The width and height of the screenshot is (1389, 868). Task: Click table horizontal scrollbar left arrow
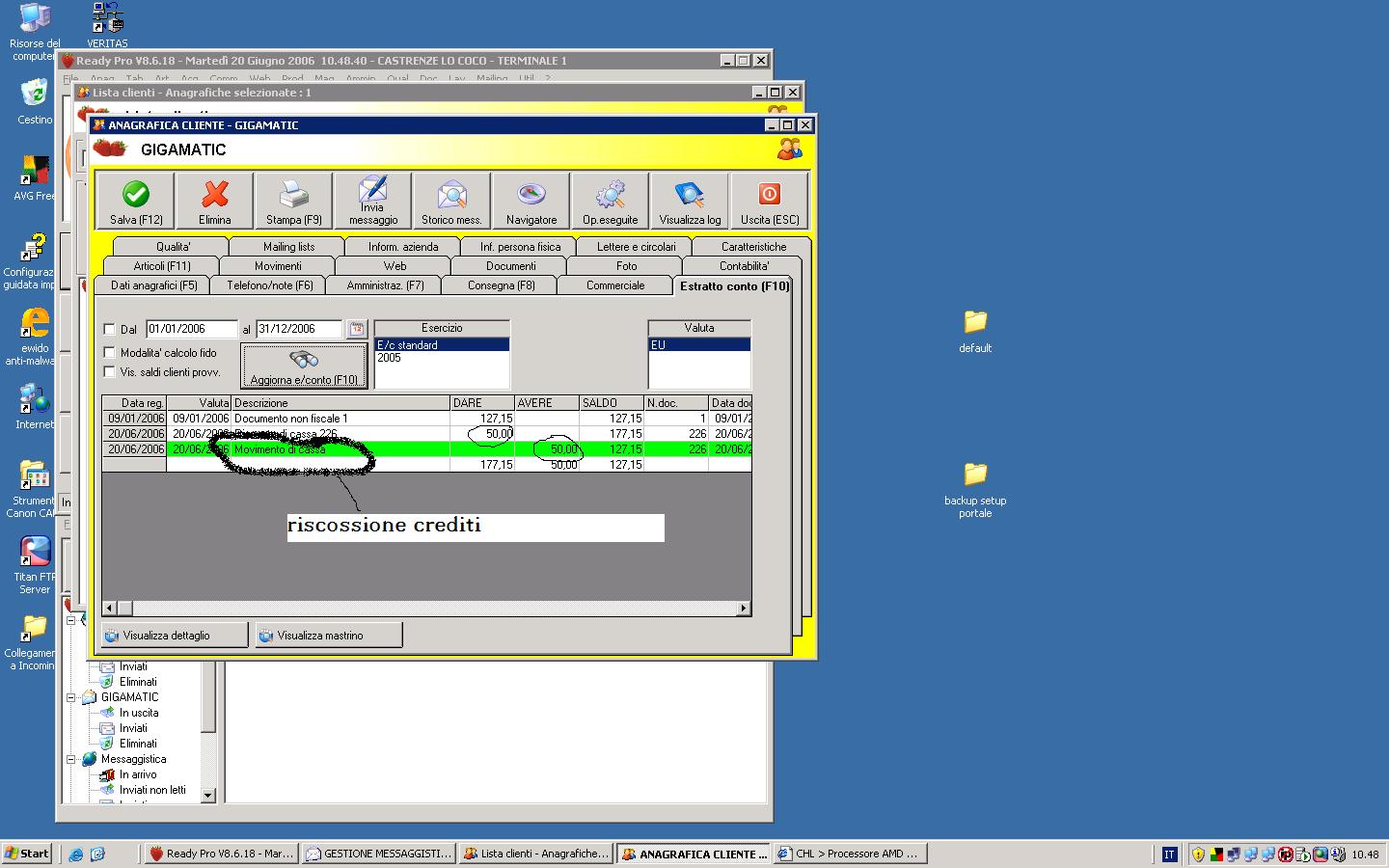pos(109,609)
